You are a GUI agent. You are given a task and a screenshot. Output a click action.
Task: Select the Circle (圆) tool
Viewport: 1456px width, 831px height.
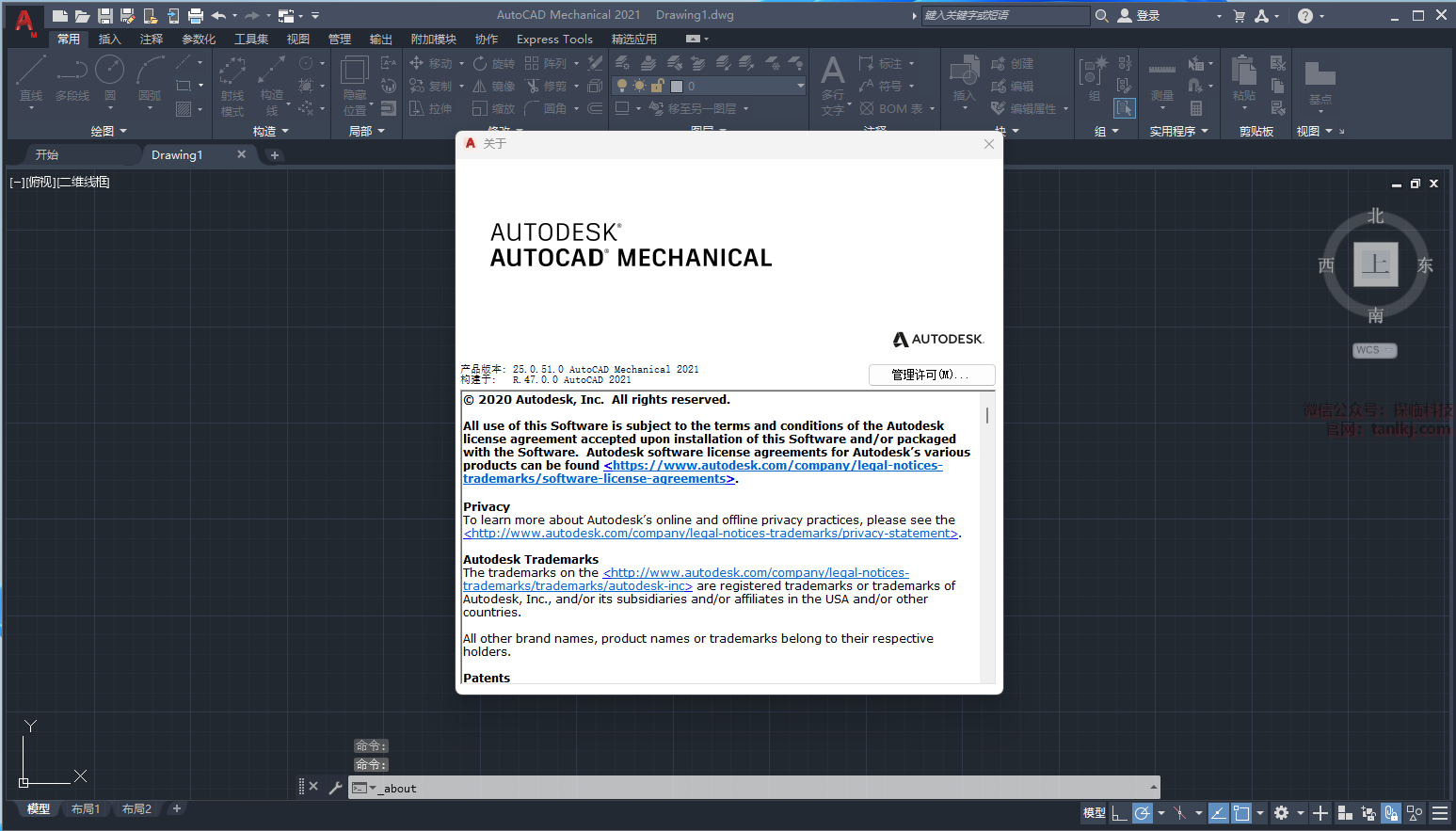[x=110, y=79]
